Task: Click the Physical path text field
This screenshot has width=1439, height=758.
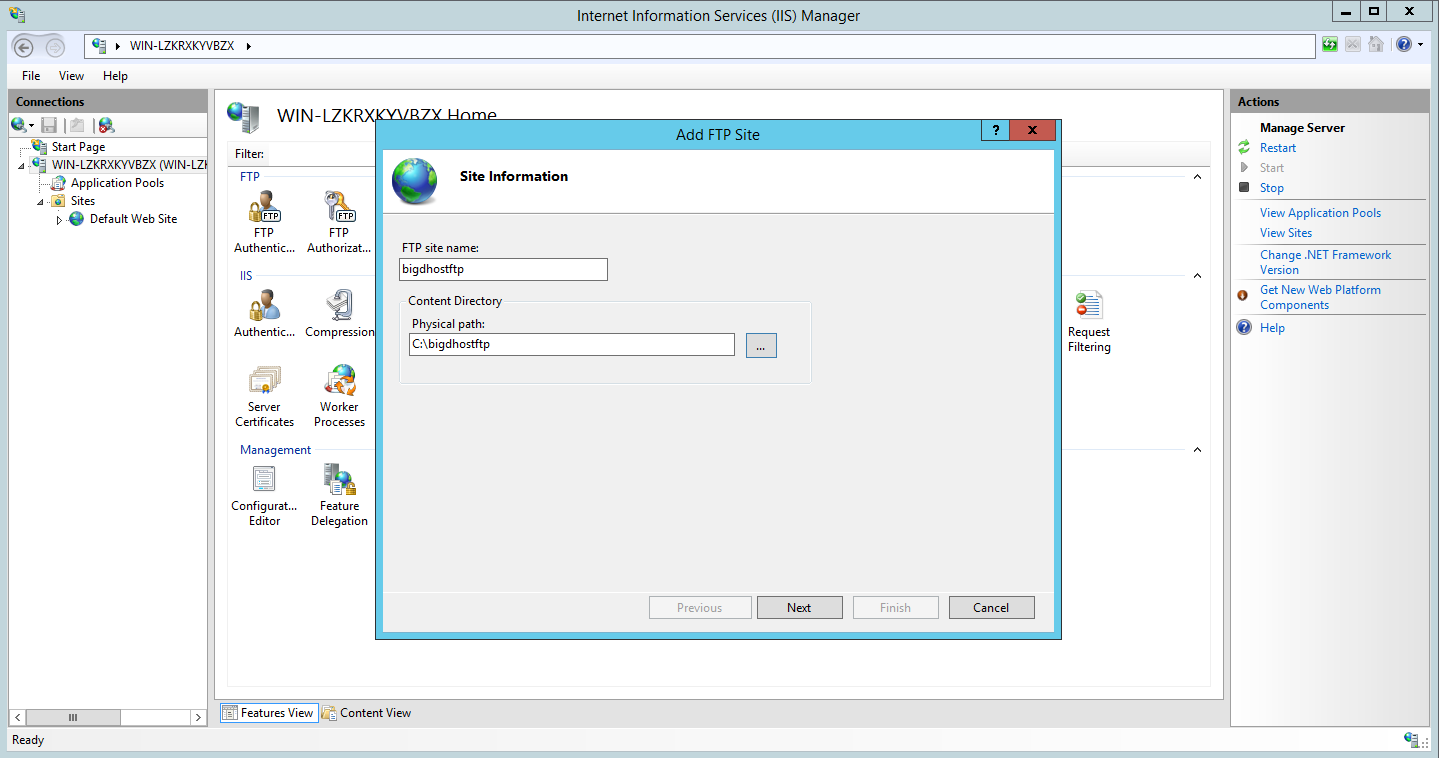Action: [x=572, y=344]
